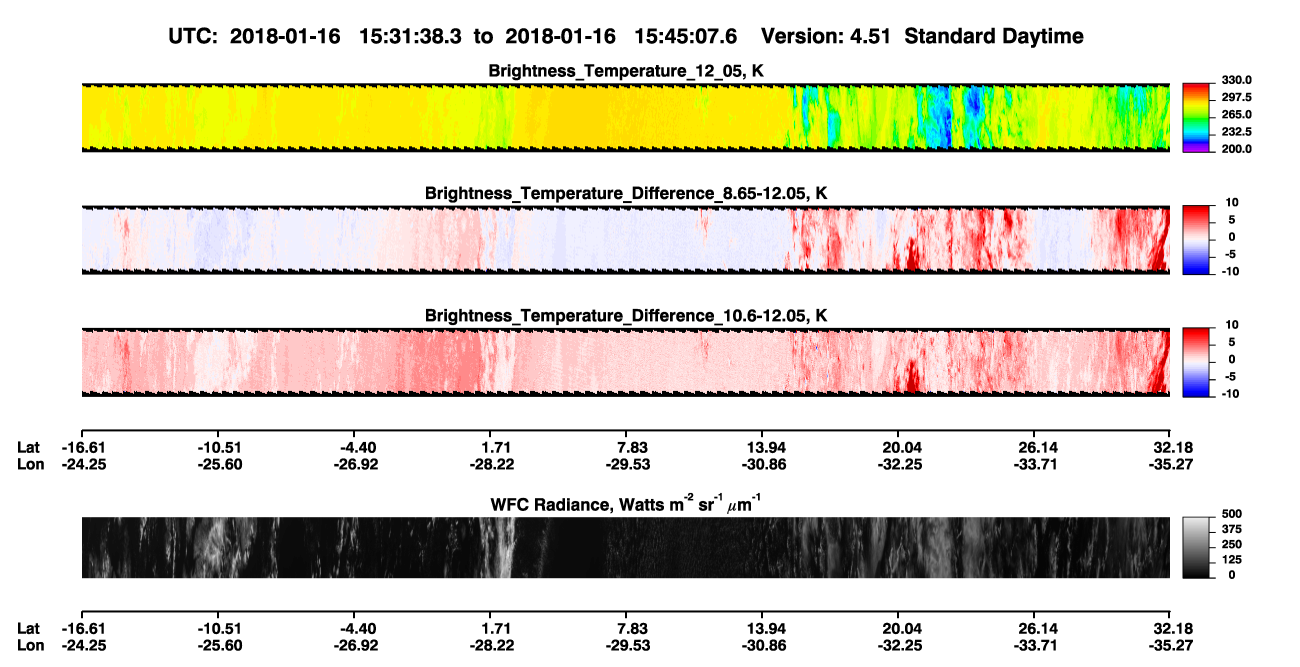Click the red-blue colorbar of 10.6-12.05 plot
Image resolution: width=1300 pixels, height=667 pixels.
pos(1196,362)
